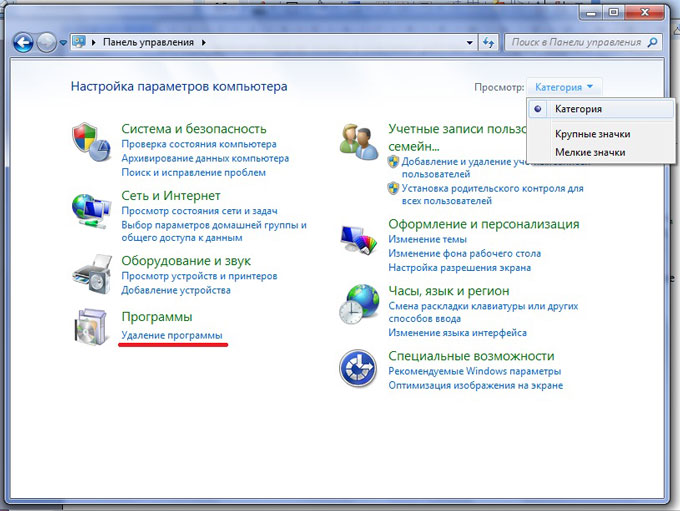Click Проверка состояния компьютера link
The height and width of the screenshot is (511, 680).
point(199,144)
